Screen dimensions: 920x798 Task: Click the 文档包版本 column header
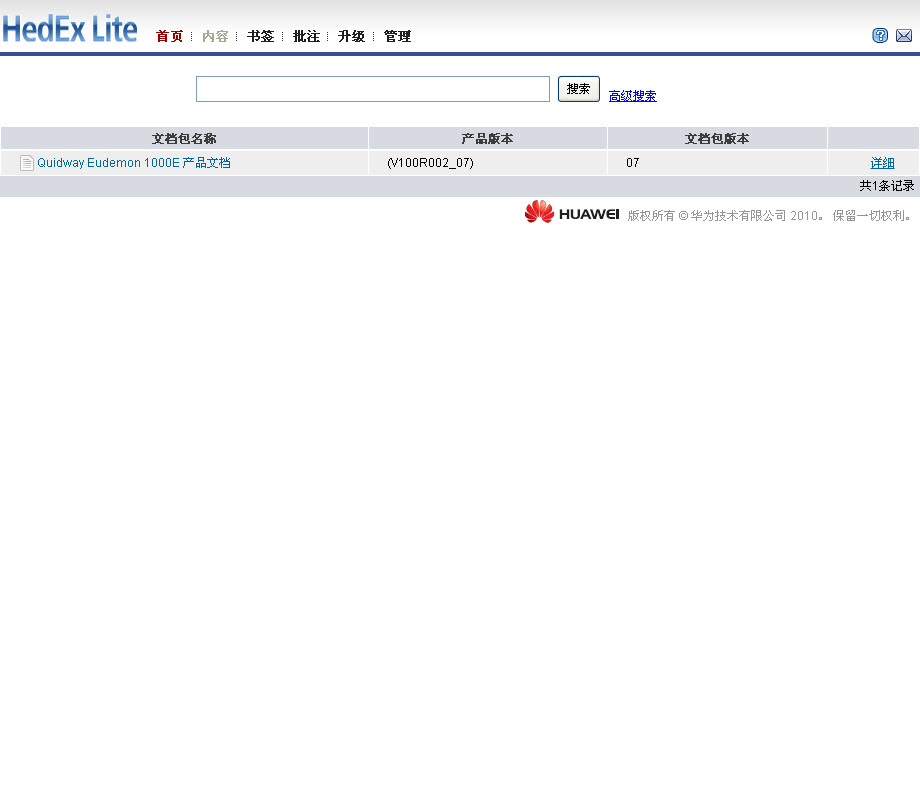[x=717, y=138]
